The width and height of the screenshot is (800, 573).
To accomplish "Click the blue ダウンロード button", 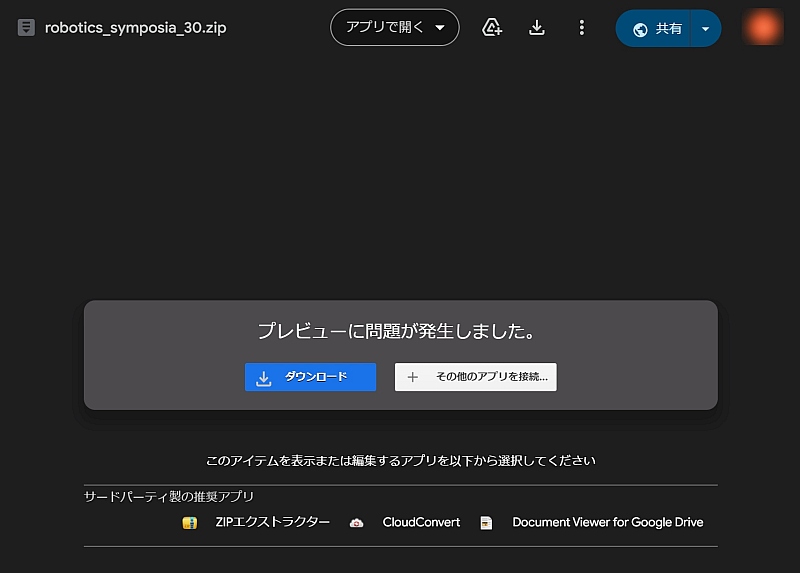I will (x=310, y=377).
